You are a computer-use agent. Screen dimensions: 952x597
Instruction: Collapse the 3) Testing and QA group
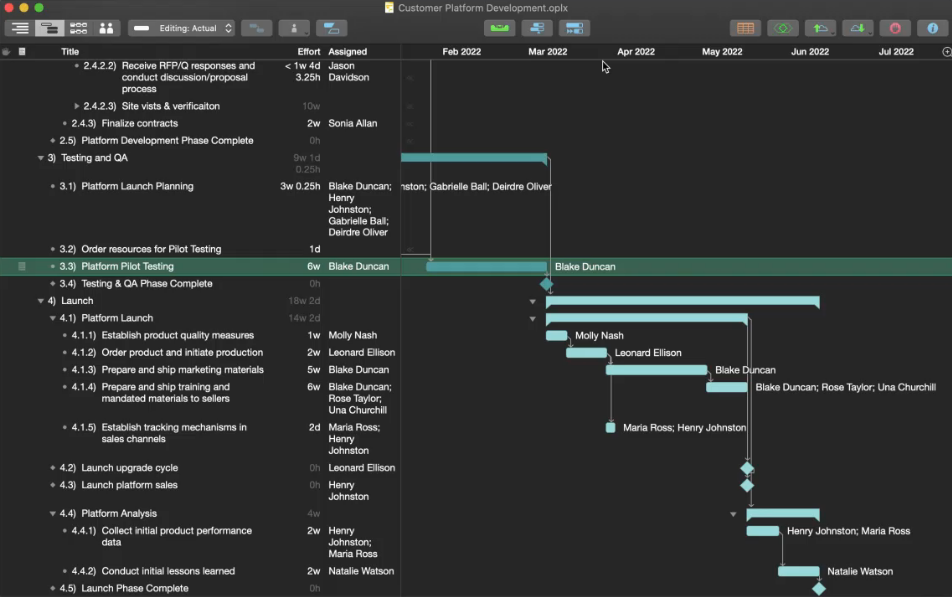click(41, 158)
